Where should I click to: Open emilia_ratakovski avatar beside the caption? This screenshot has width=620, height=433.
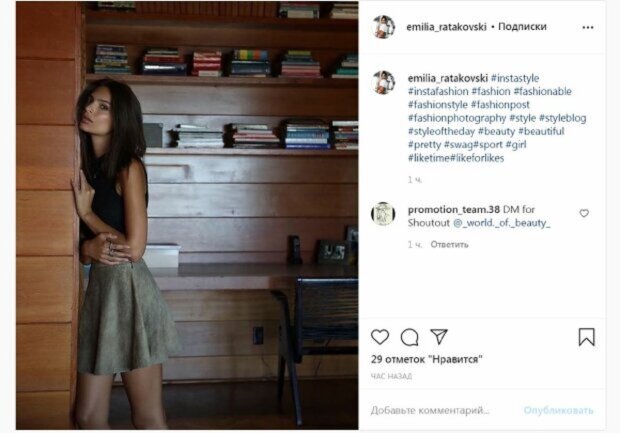tap(383, 82)
